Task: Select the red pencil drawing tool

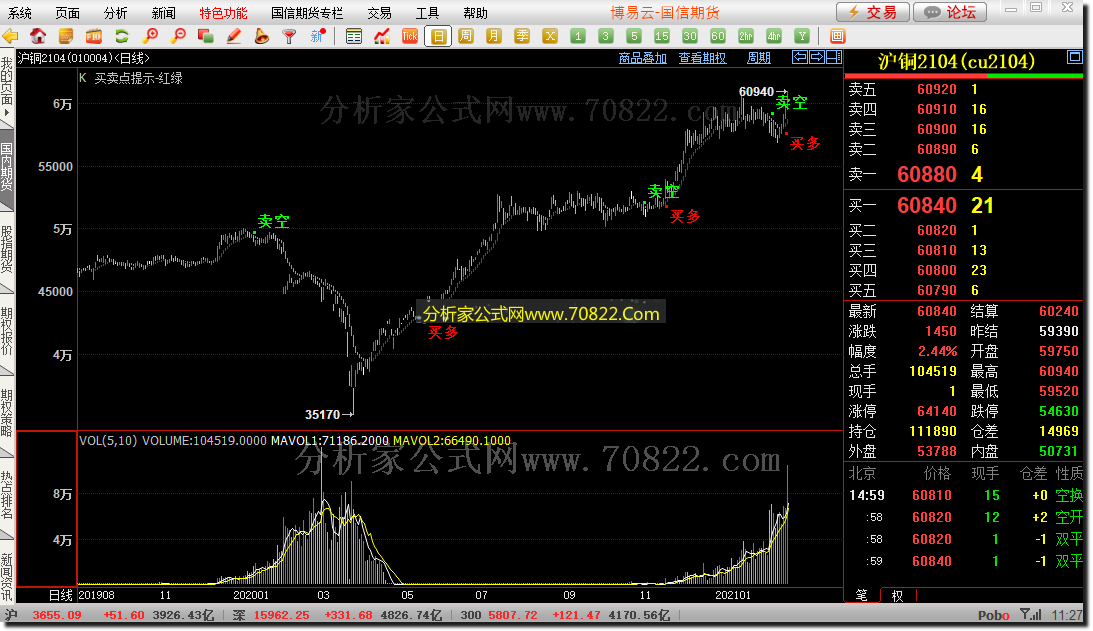Action: point(234,36)
